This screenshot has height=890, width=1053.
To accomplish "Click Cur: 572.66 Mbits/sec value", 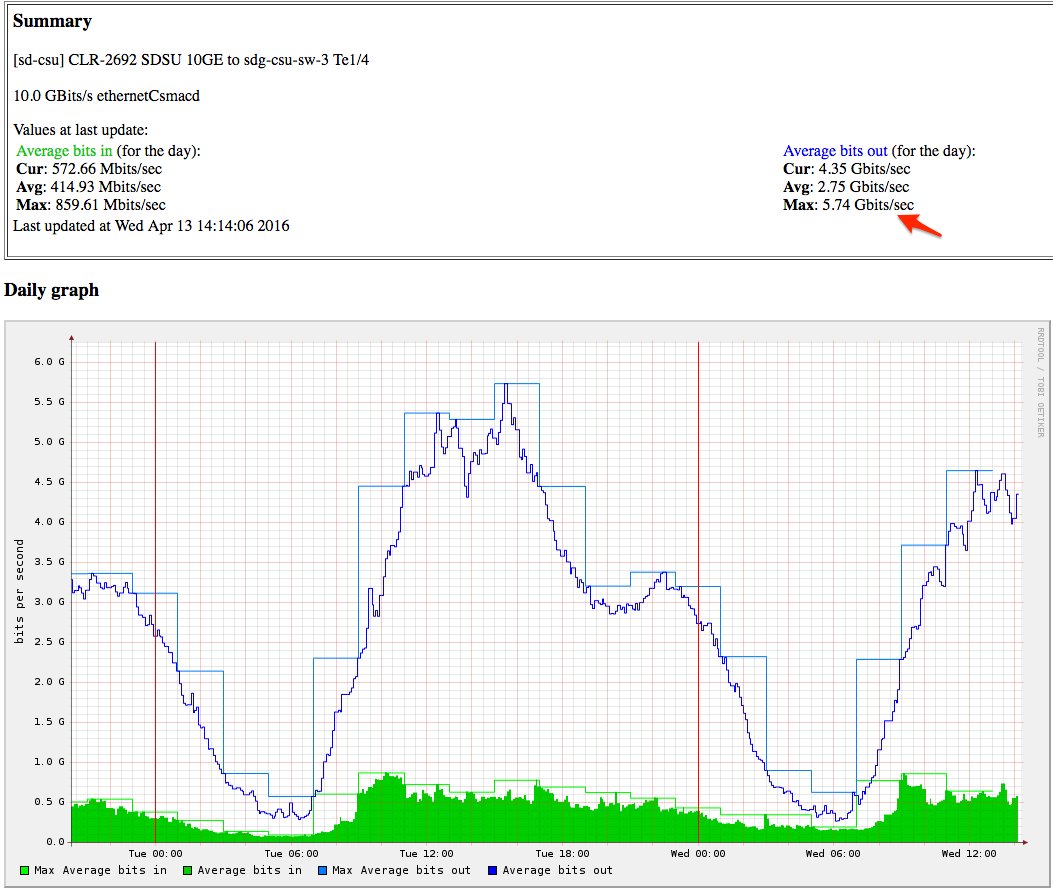I will click(89, 169).
